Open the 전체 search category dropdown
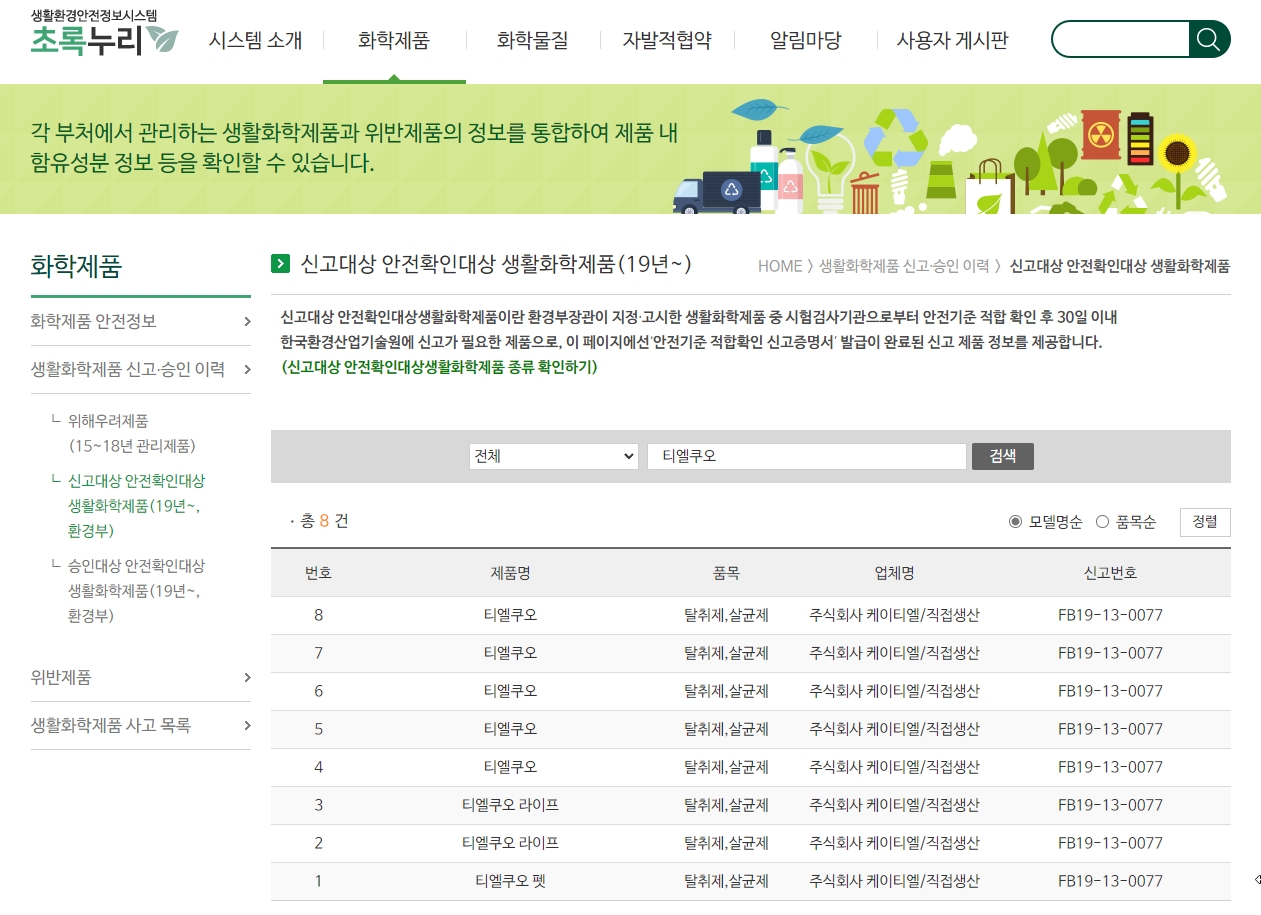This screenshot has width=1261, height=915. click(553, 456)
